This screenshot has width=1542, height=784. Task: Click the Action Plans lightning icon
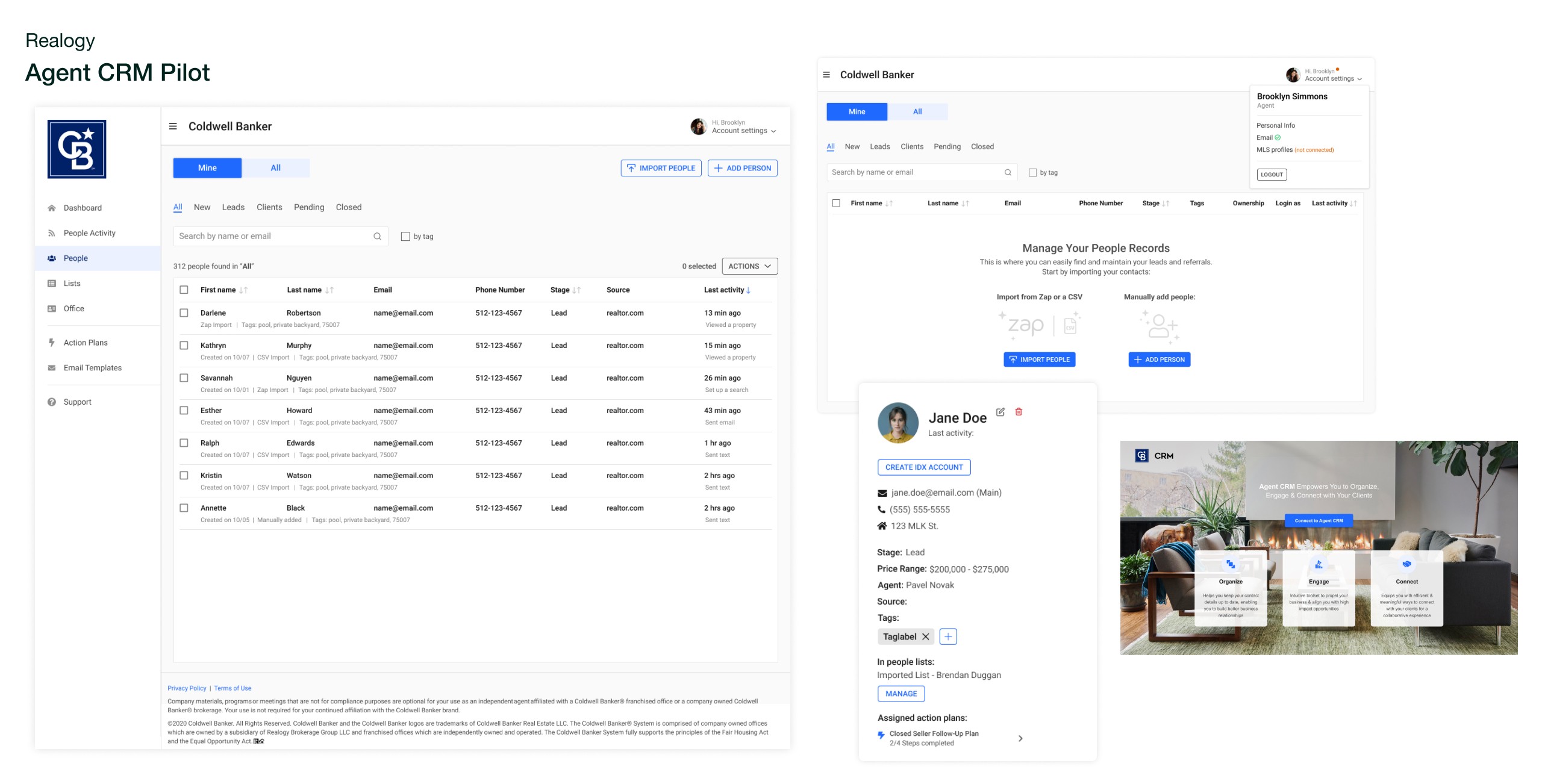(x=52, y=343)
